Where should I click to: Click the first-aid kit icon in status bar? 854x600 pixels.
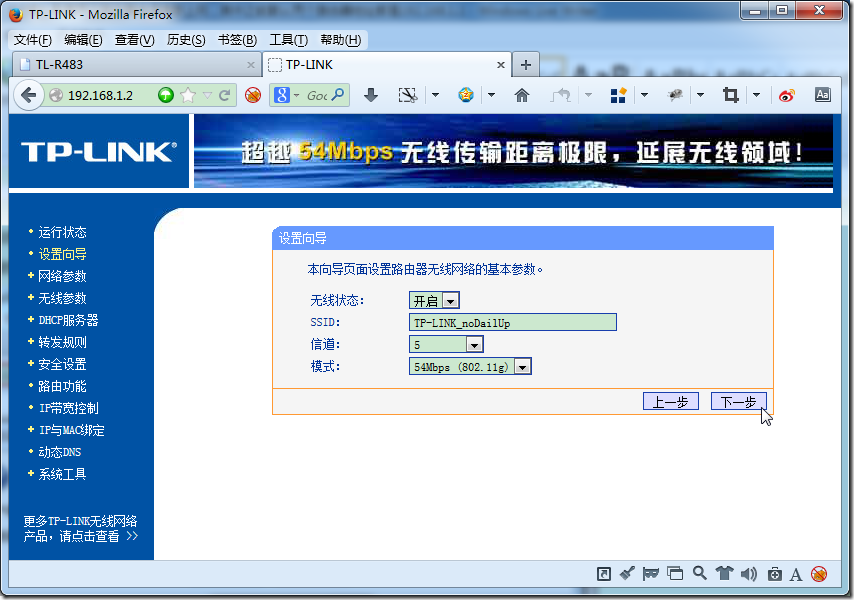pos(774,574)
